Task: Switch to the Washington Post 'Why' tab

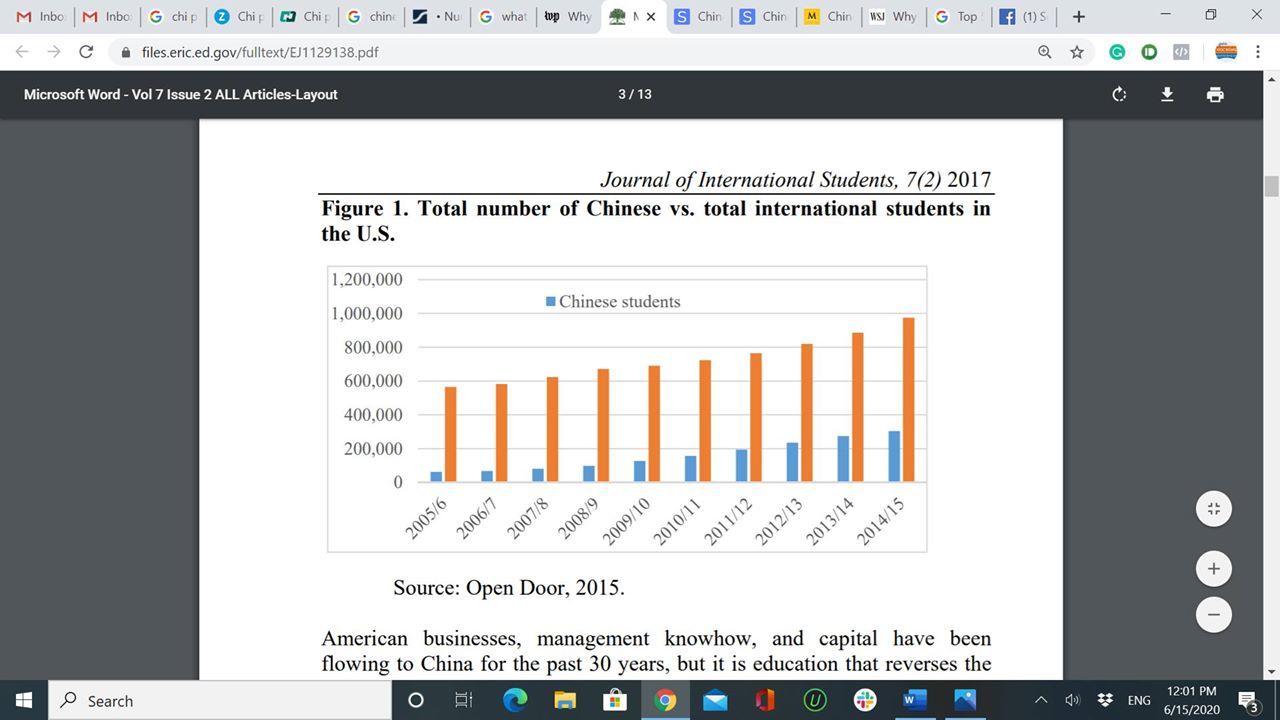Action: pyautogui.click(x=568, y=17)
